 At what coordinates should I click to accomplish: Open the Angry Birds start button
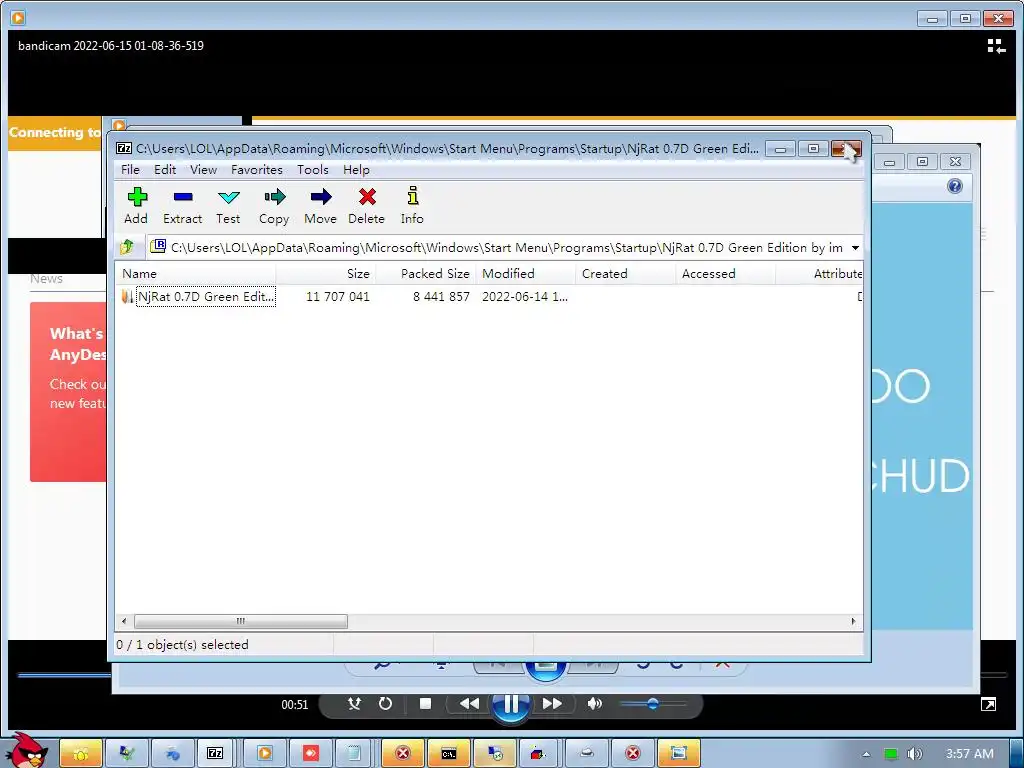26,750
